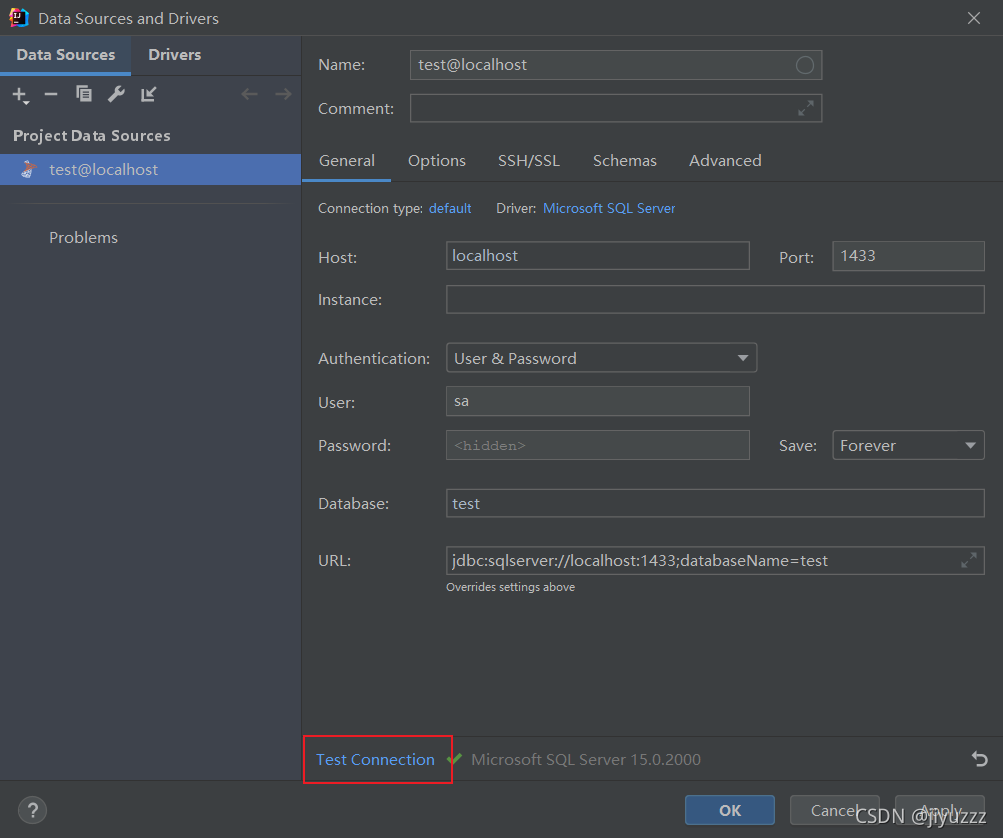Close the Data Sources and Drivers dialog
1003x838 pixels.
click(x=974, y=18)
